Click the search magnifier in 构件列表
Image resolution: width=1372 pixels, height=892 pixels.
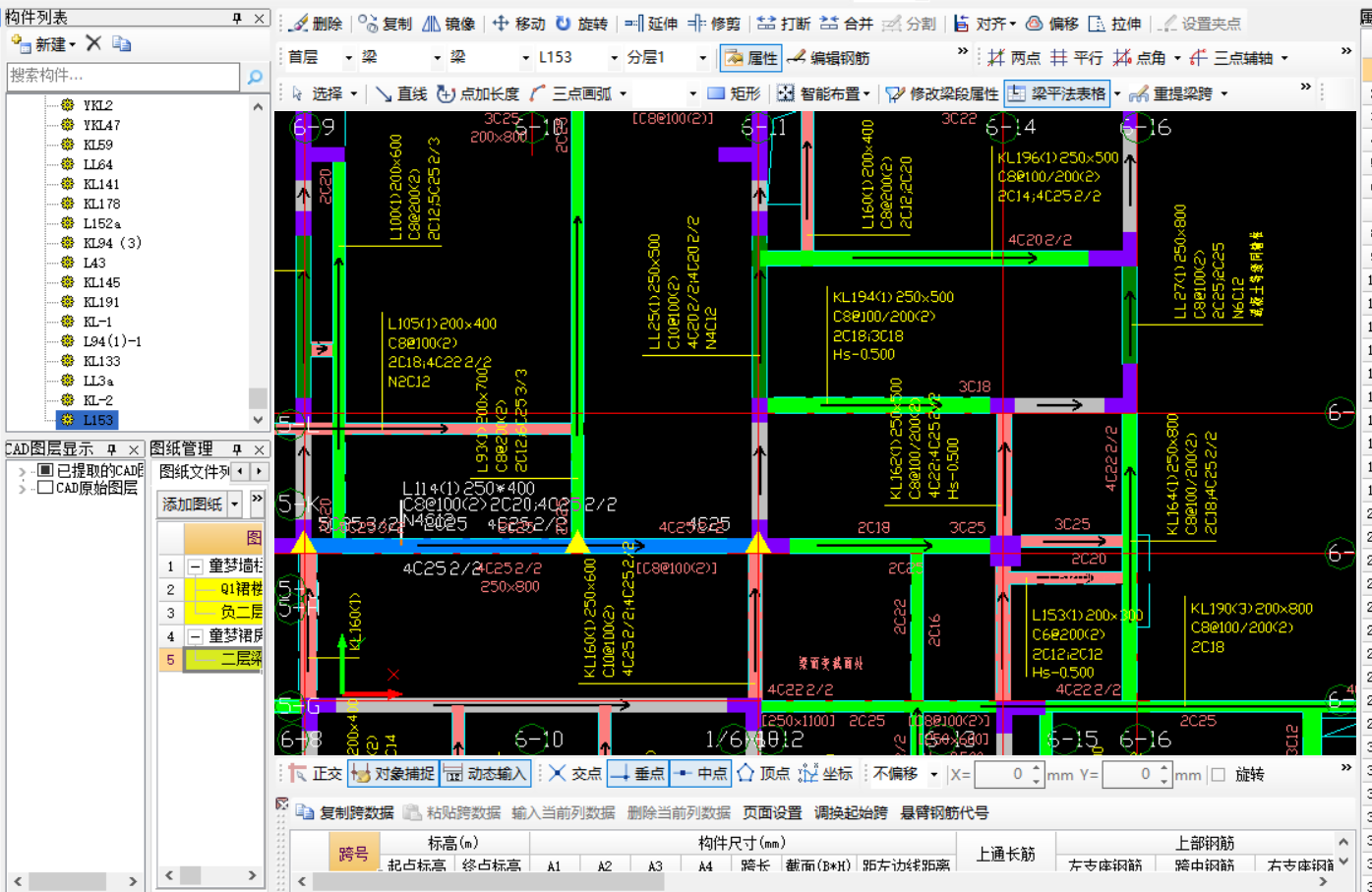255,76
